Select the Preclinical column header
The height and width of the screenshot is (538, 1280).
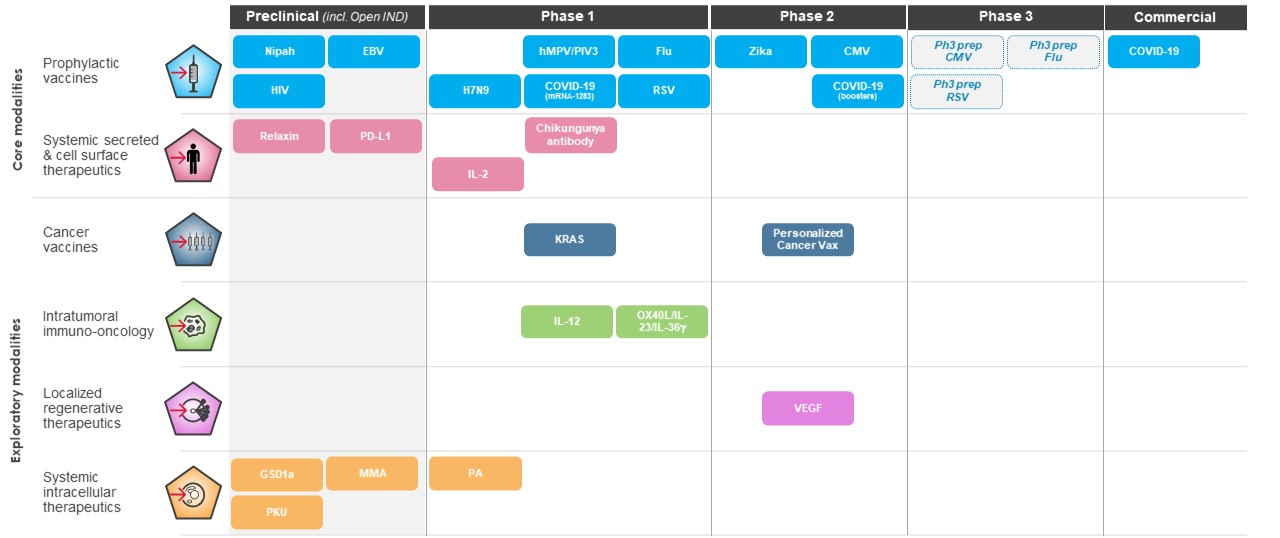(327, 17)
